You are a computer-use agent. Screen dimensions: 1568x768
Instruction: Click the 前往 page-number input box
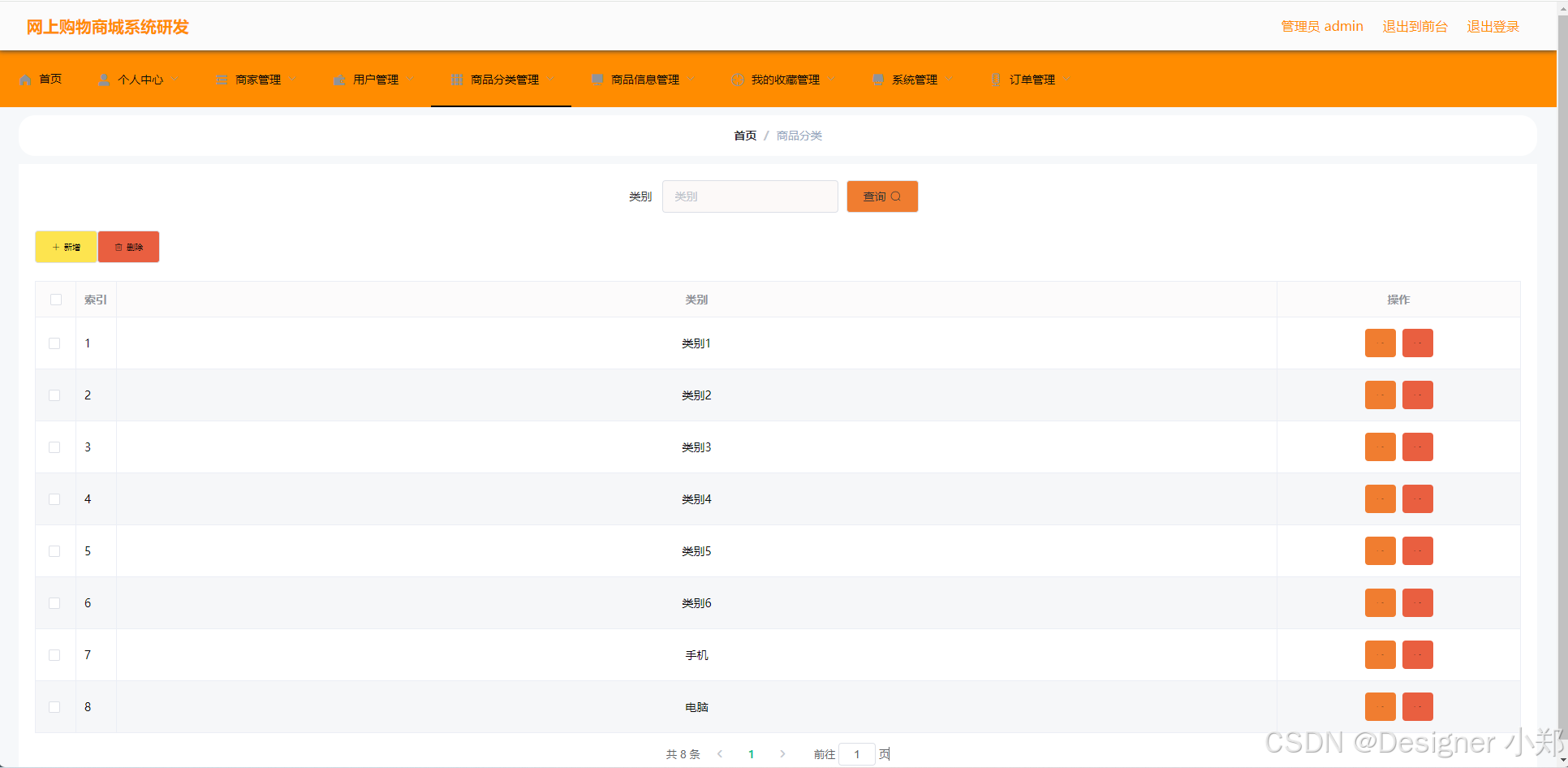pyautogui.click(x=857, y=754)
